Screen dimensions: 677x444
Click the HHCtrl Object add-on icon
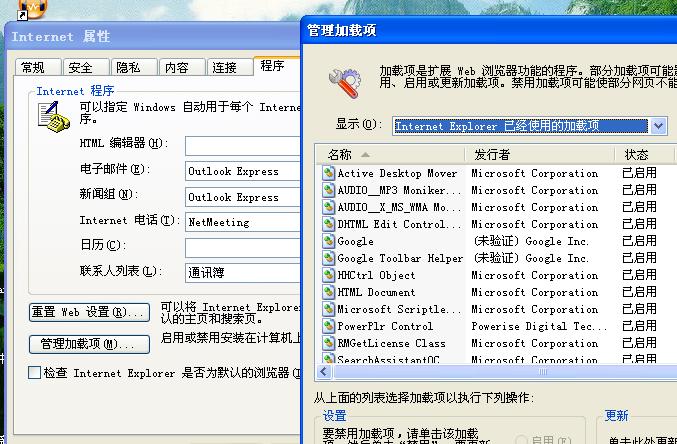(328, 275)
